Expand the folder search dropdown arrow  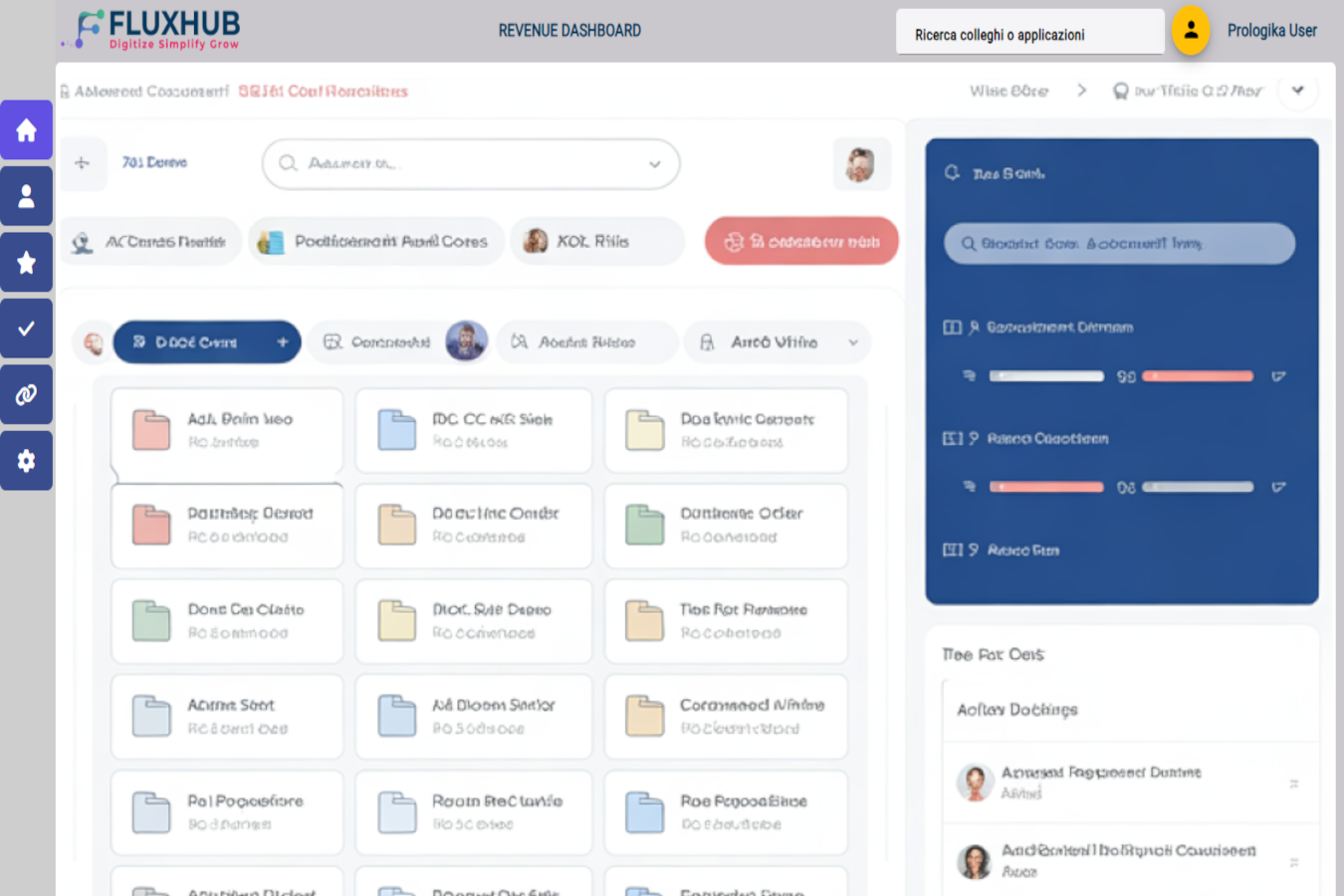coord(655,164)
